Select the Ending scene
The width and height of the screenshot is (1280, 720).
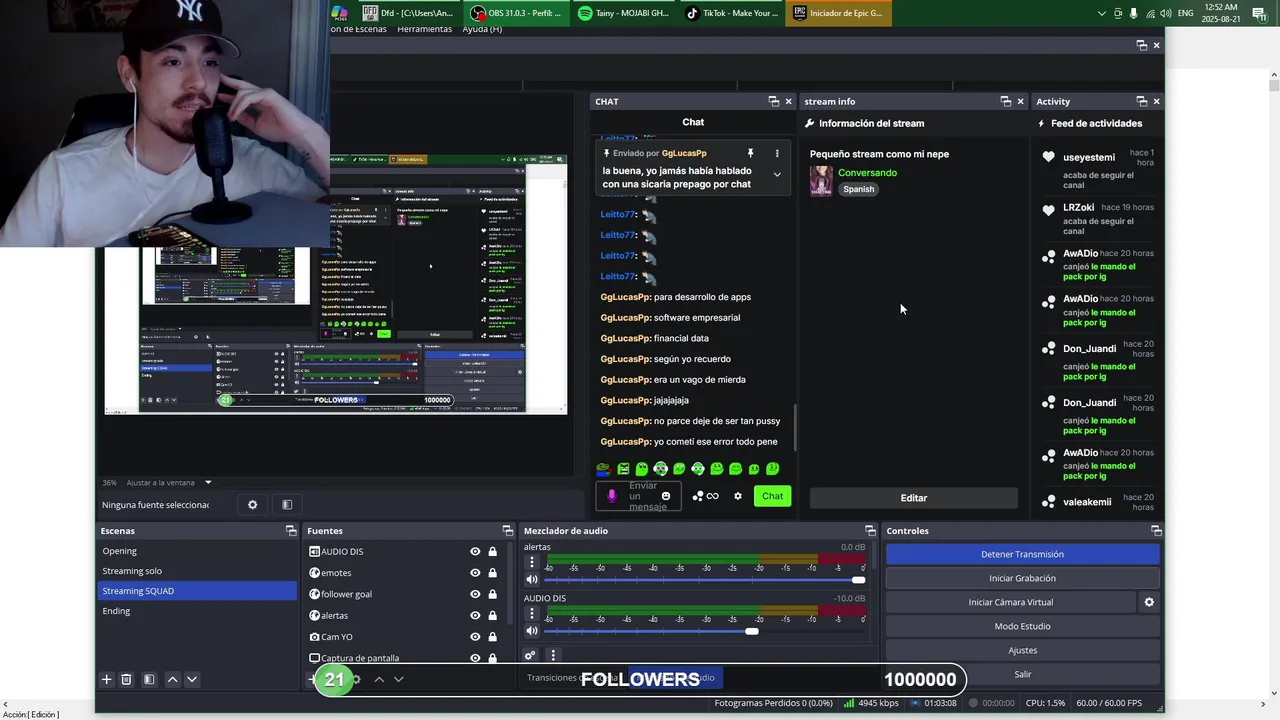pyautogui.click(x=197, y=611)
